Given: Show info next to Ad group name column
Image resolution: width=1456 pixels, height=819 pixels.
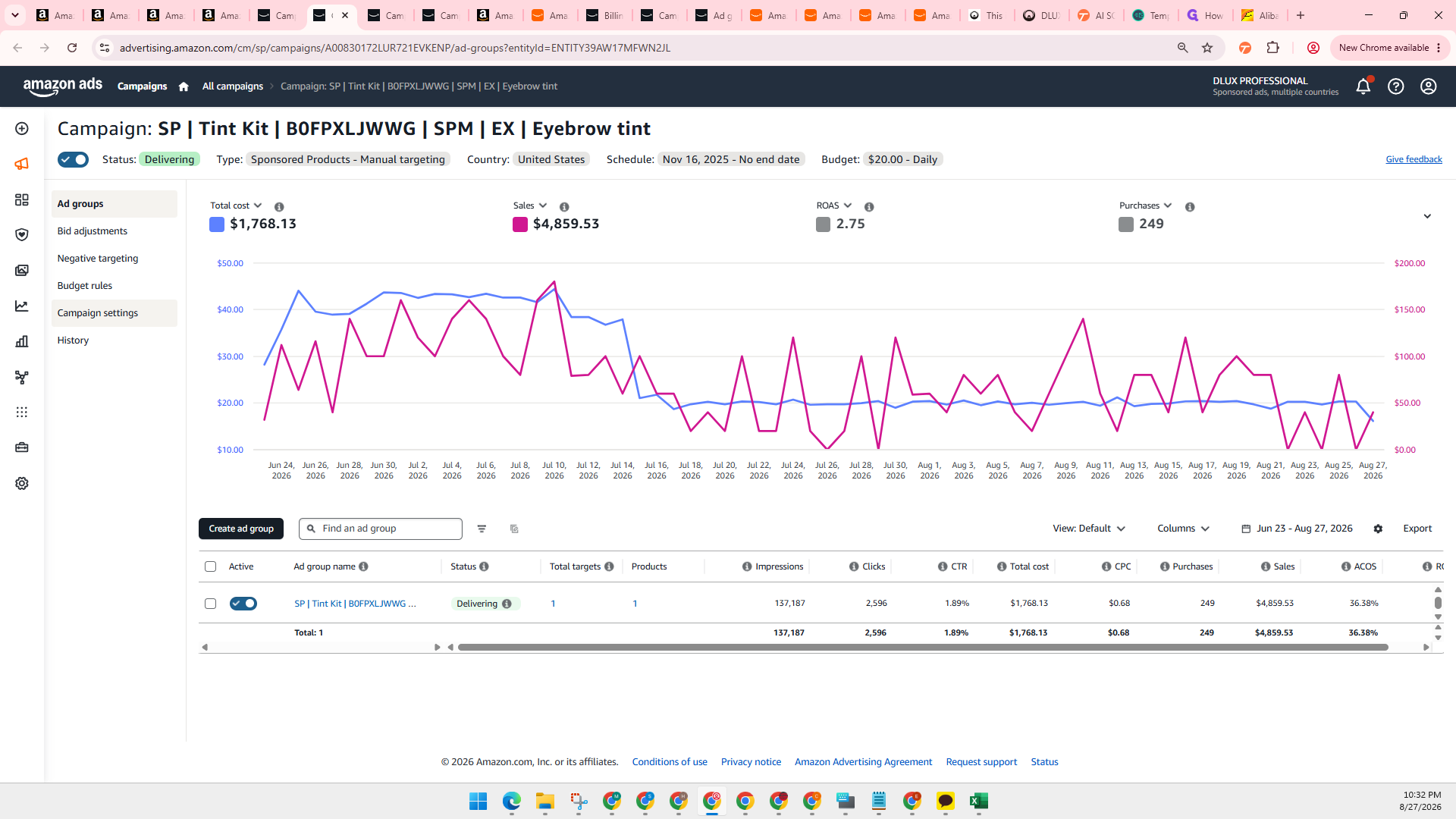Looking at the screenshot, I should (364, 566).
